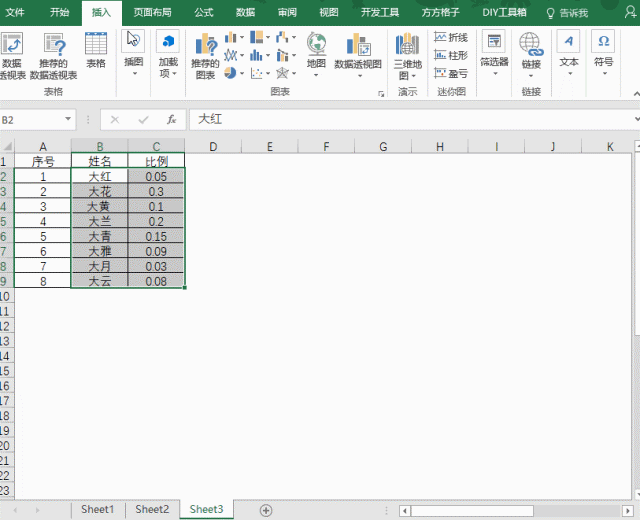Open the Filters (筛选器) menu
Image resolution: width=640 pixels, height=520 pixels.
click(x=494, y=52)
